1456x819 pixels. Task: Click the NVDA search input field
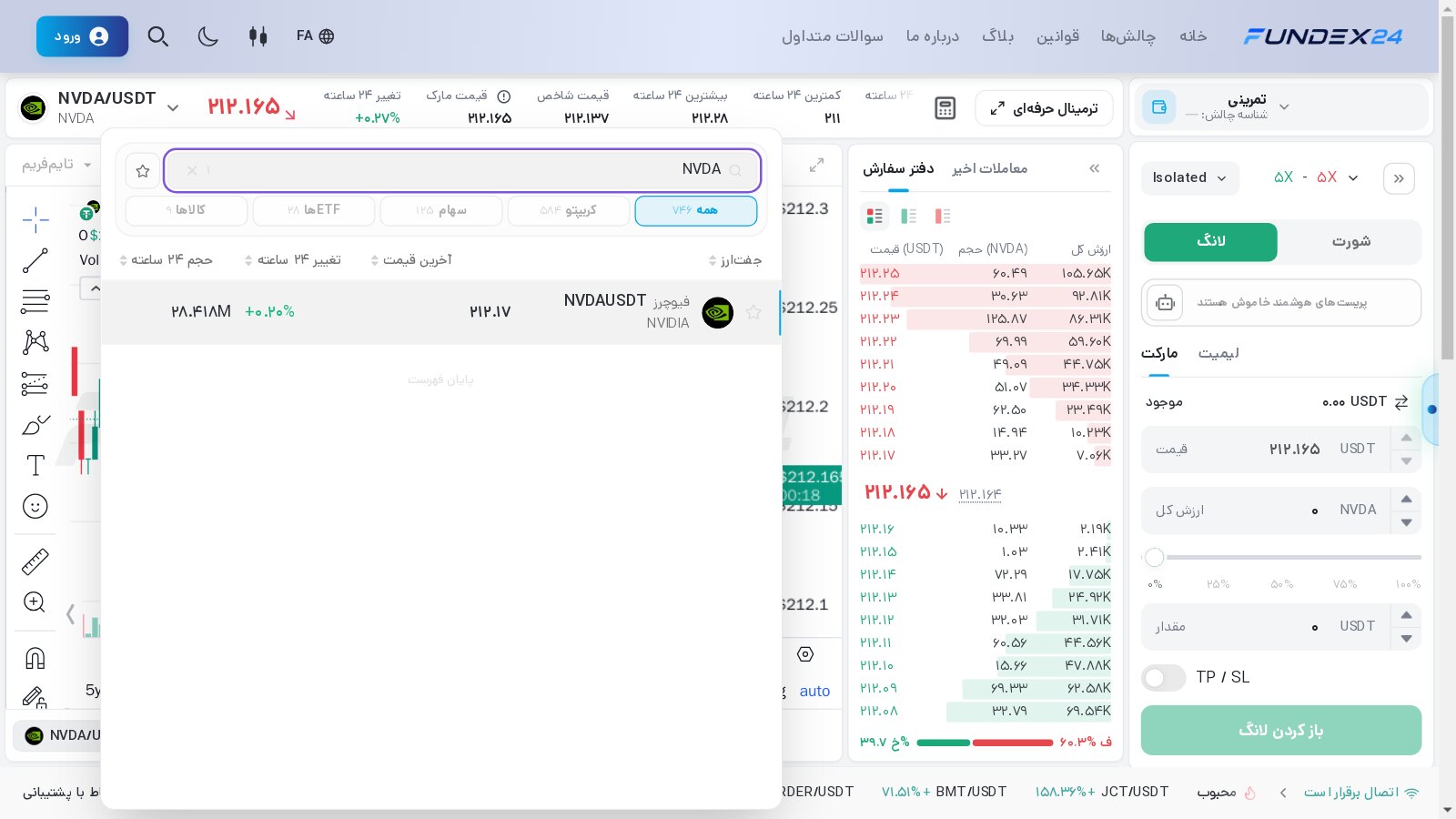coord(462,170)
